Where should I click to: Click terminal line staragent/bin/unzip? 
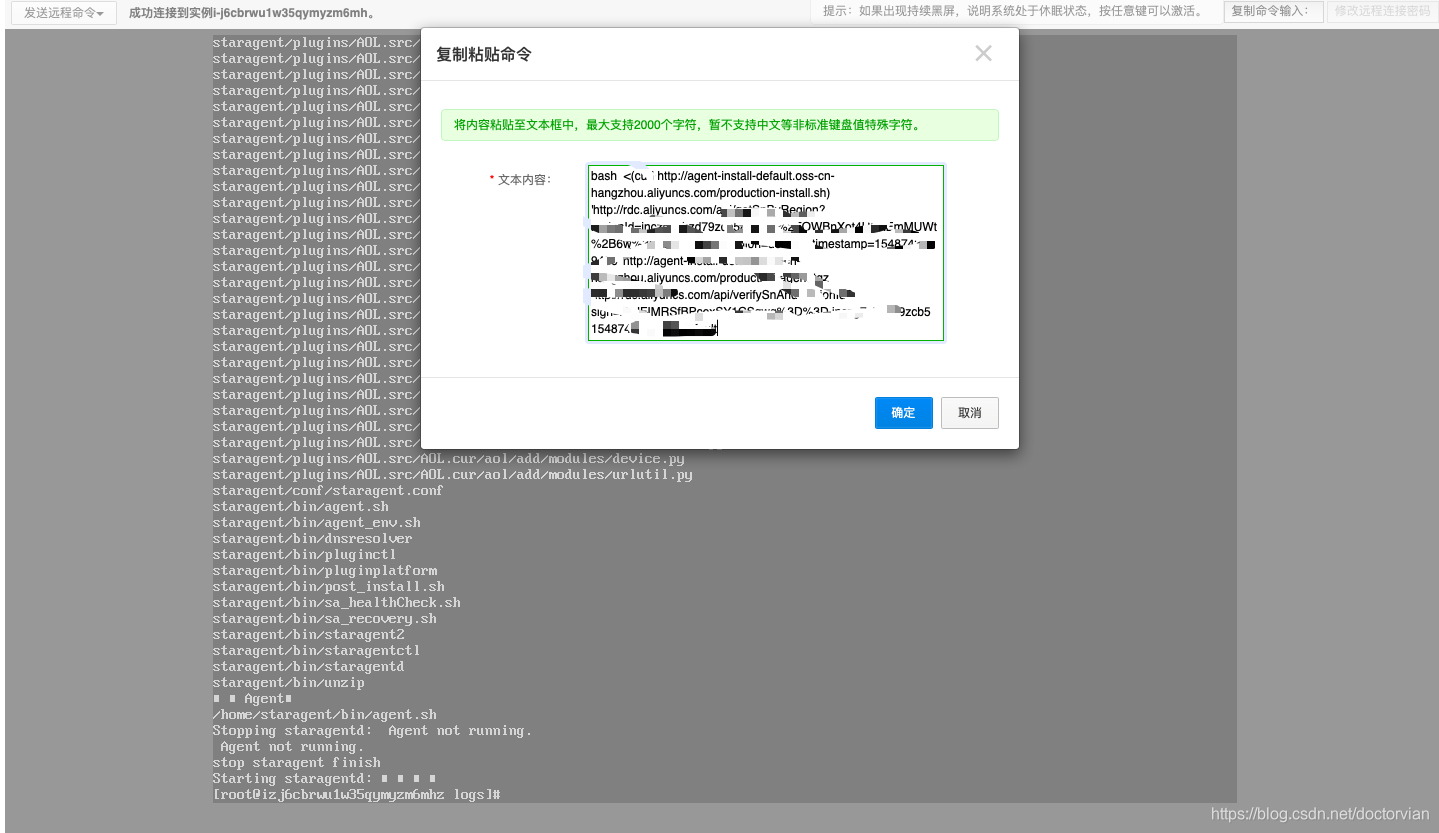click(x=288, y=683)
